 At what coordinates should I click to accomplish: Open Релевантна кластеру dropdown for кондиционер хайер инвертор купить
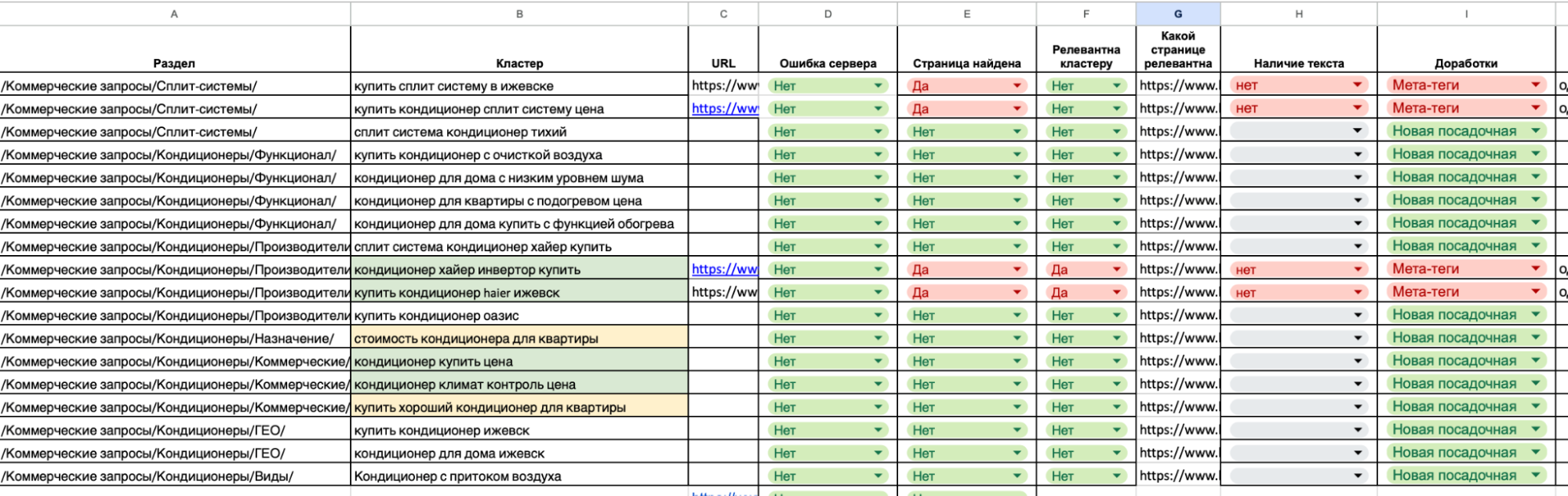[1086, 269]
